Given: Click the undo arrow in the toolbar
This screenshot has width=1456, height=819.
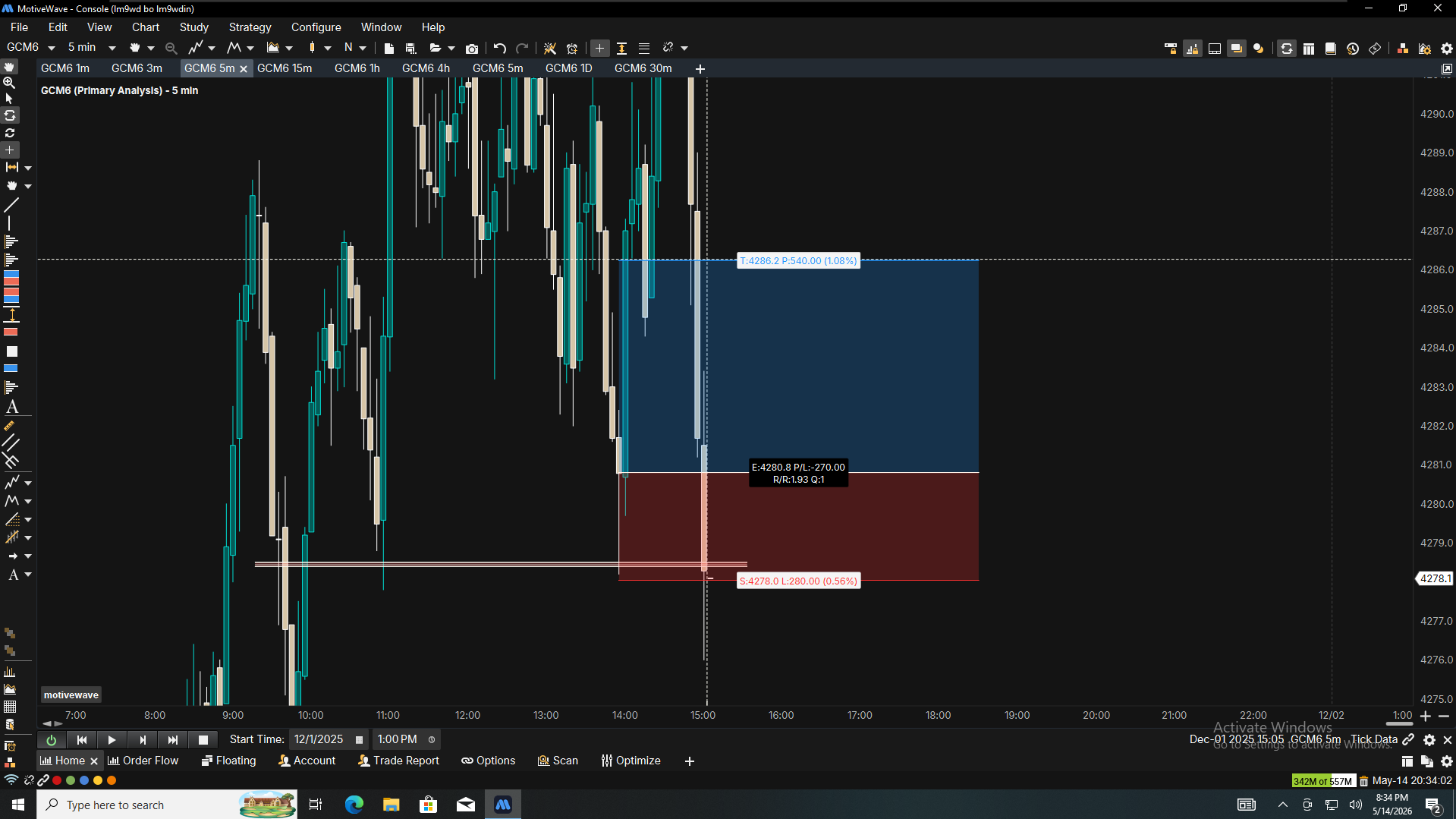Looking at the screenshot, I should click(x=499, y=49).
